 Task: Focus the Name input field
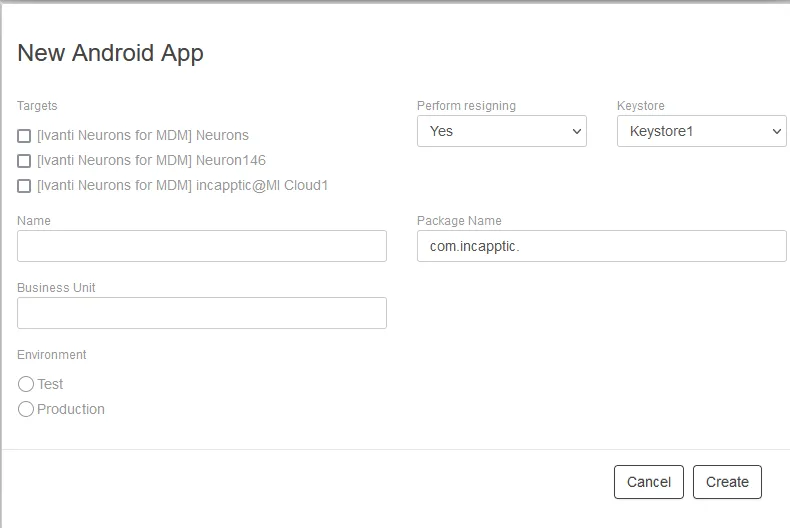click(202, 246)
